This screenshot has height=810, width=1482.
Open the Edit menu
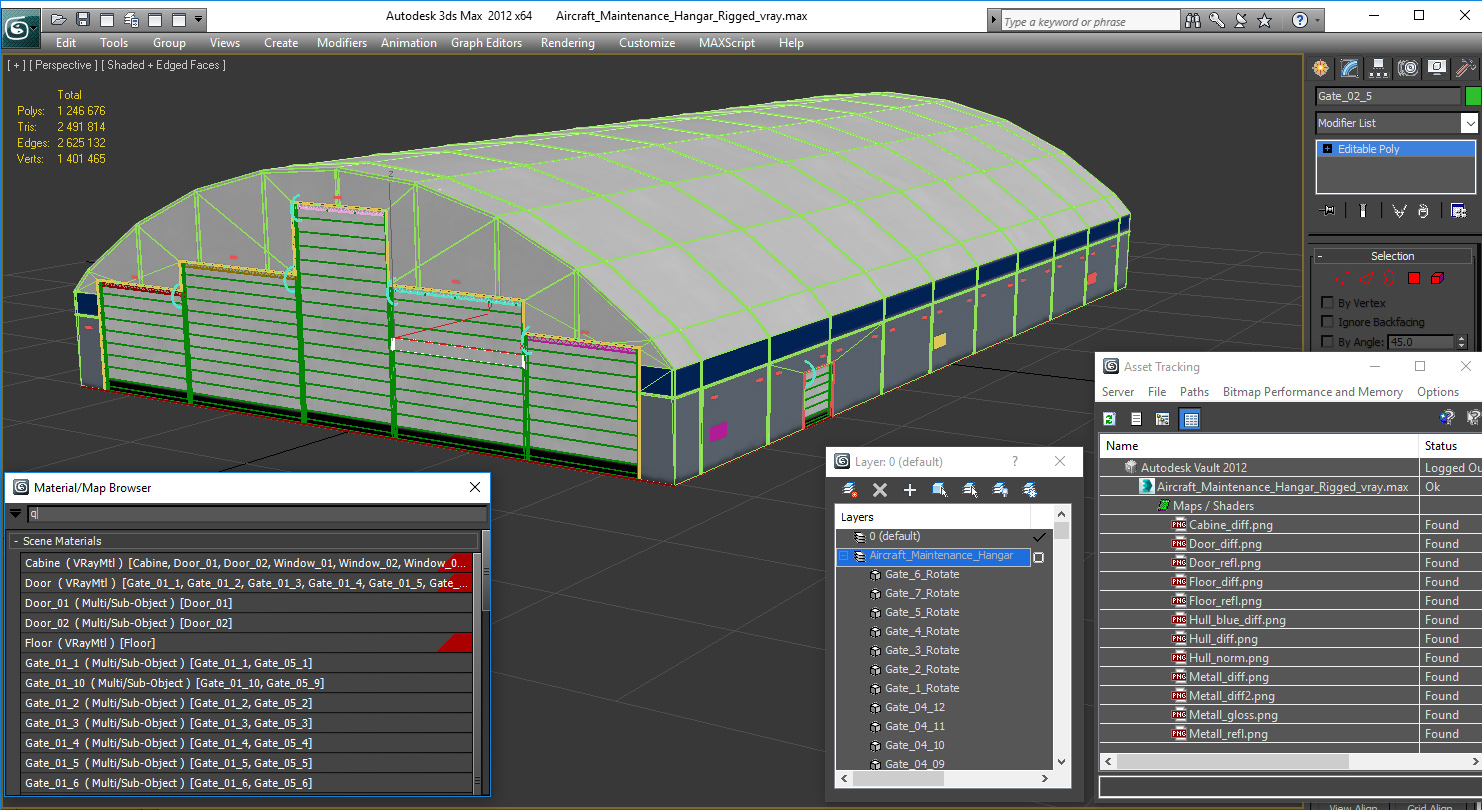click(66, 43)
